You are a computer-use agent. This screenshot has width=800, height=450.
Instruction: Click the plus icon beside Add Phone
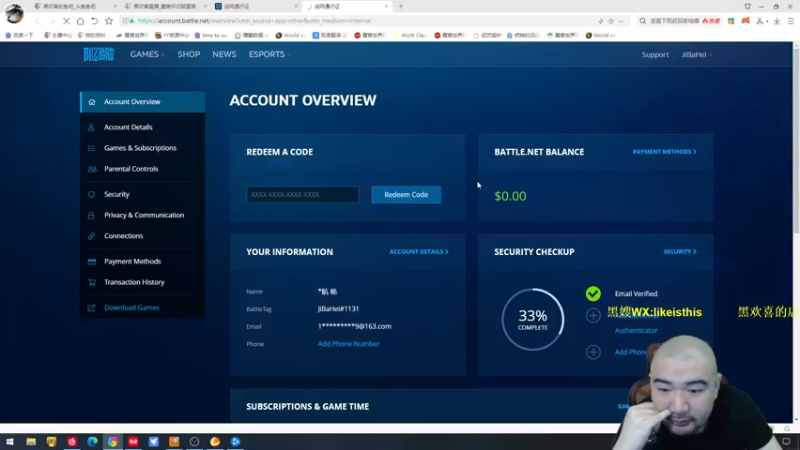pyautogui.click(x=593, y=352)
